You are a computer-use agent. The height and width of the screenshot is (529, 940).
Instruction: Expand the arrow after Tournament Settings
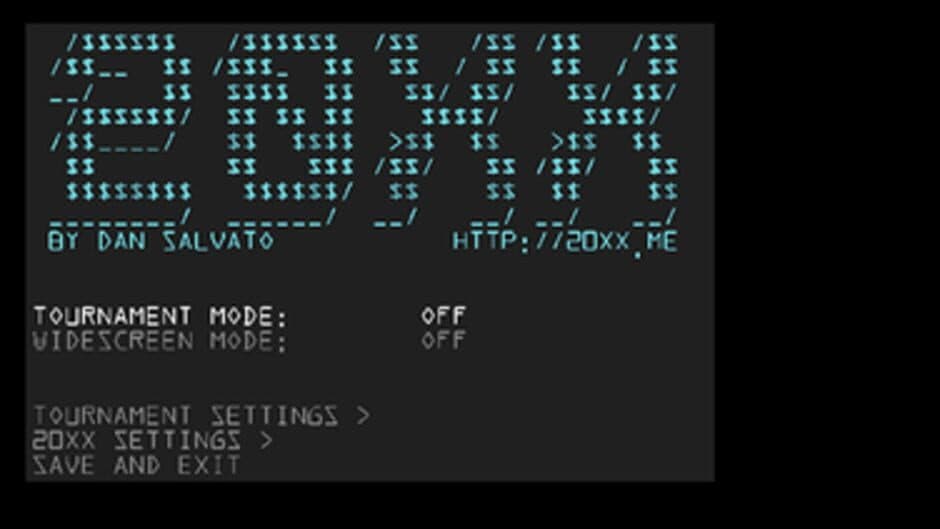(x=363, y=415)
